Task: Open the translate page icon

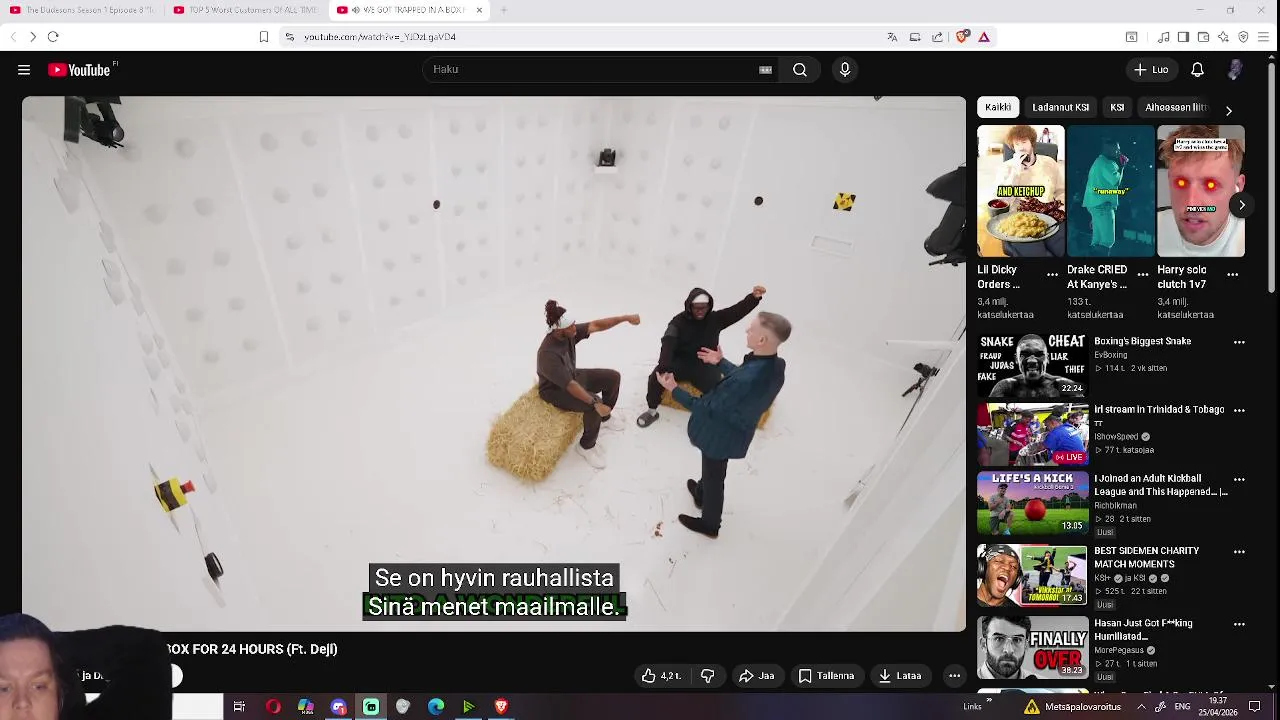Action: click(x=892, y=37)
